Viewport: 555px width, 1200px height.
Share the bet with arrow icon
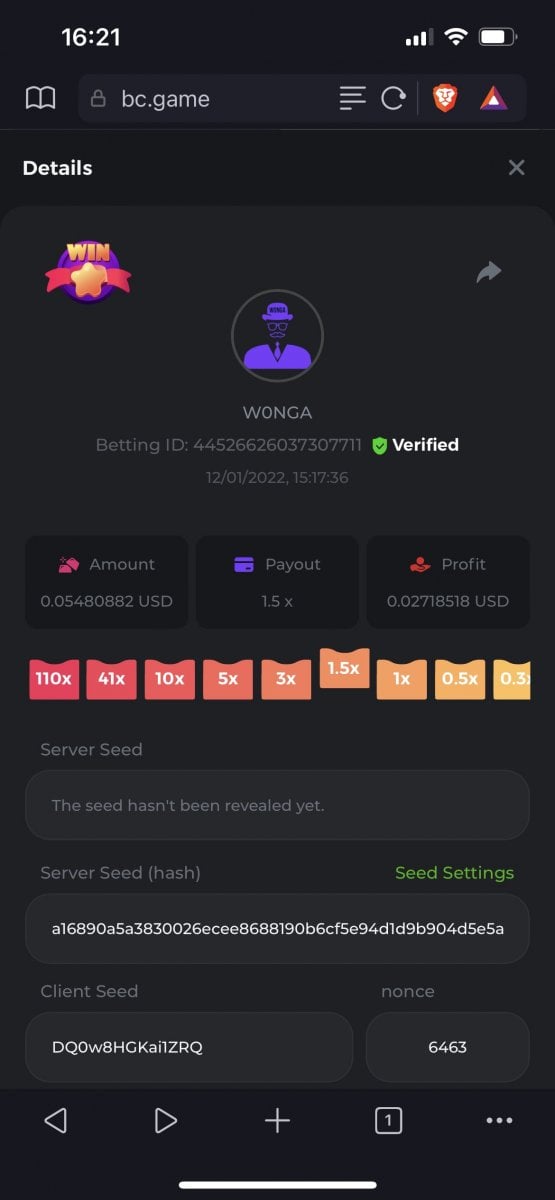489,272
